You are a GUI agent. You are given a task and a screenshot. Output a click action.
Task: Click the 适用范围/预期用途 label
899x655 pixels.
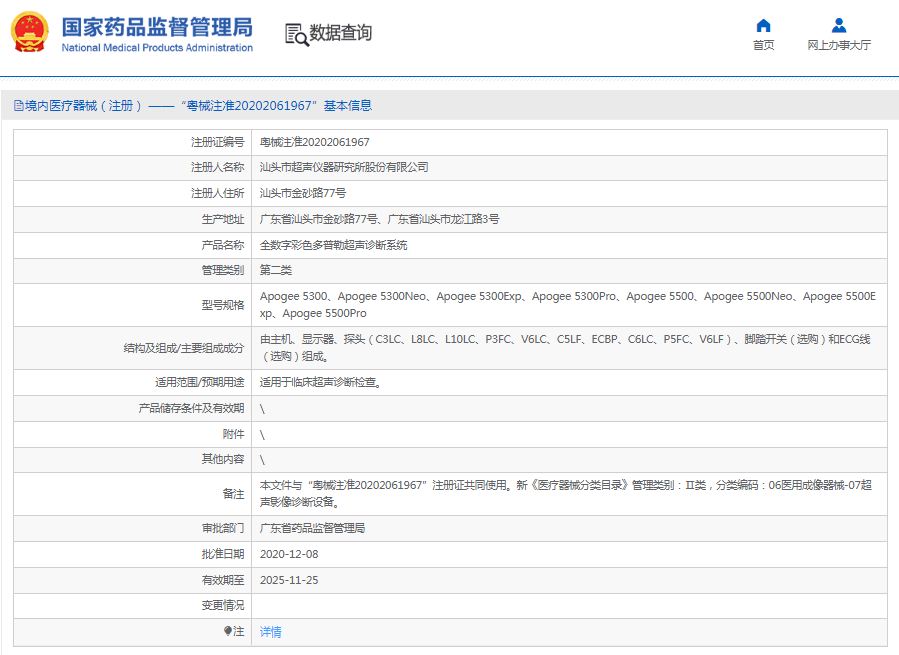(x=200, y=382)
